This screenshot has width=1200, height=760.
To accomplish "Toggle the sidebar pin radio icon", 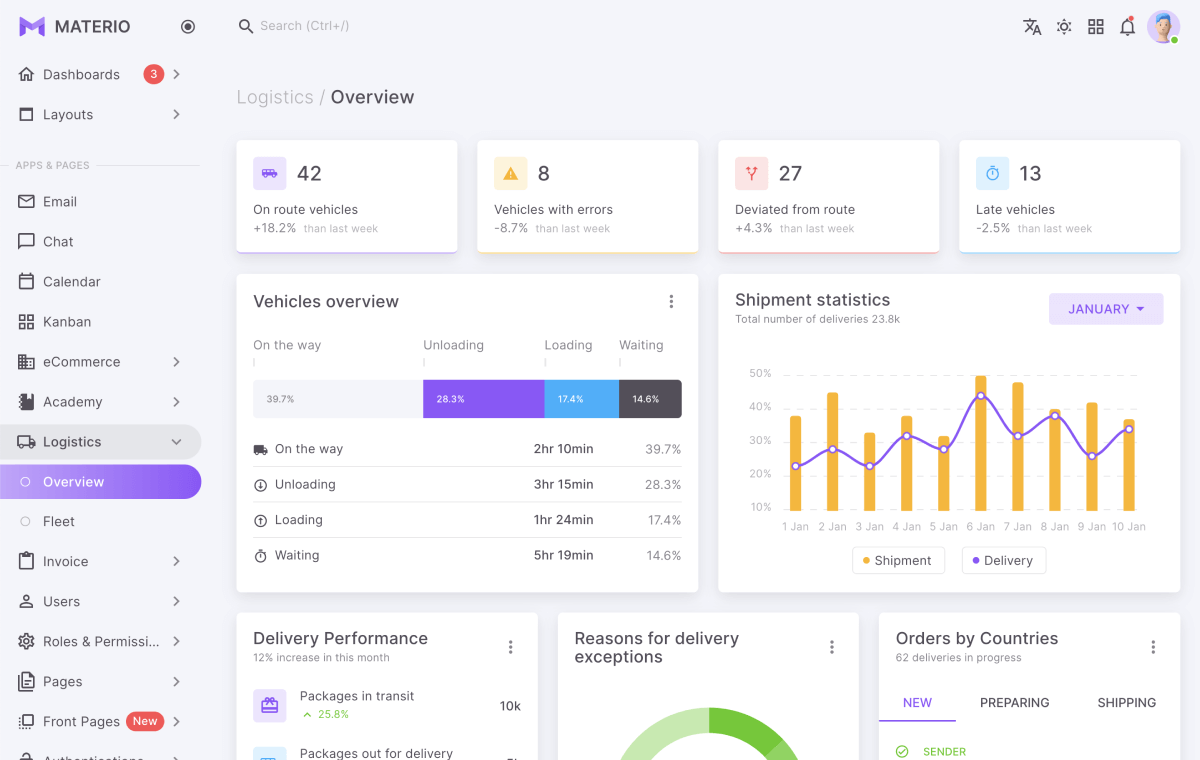I will pyautogui.click(x=188, y=27).
